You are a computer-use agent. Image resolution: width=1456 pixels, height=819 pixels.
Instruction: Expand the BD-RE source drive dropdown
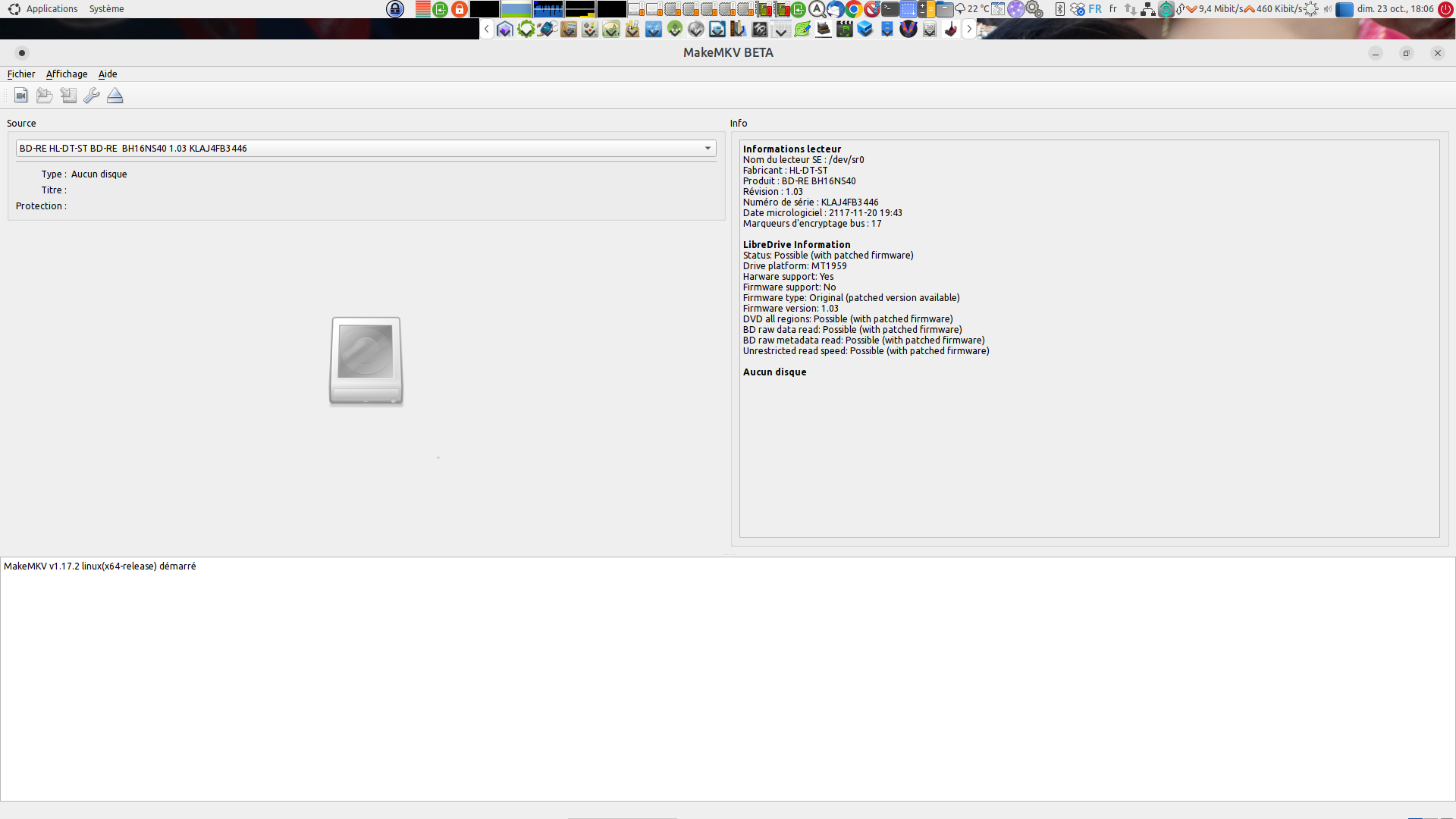coord(366,148)
